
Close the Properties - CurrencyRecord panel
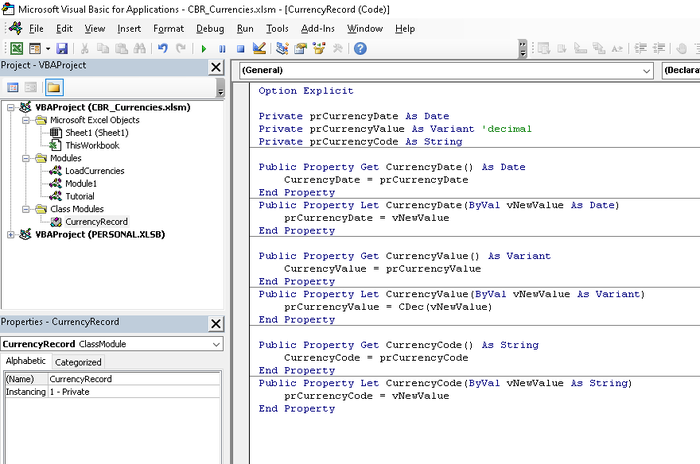pos(216,323)
